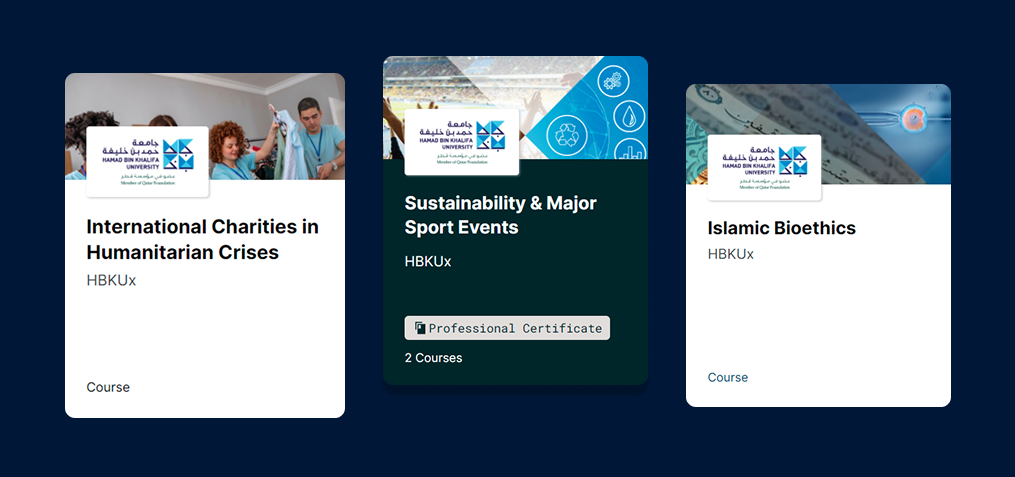1015x477 pixels.
Task: Select the "2 Courses" text
Action: pyautogui.click(x=433, y=358)
